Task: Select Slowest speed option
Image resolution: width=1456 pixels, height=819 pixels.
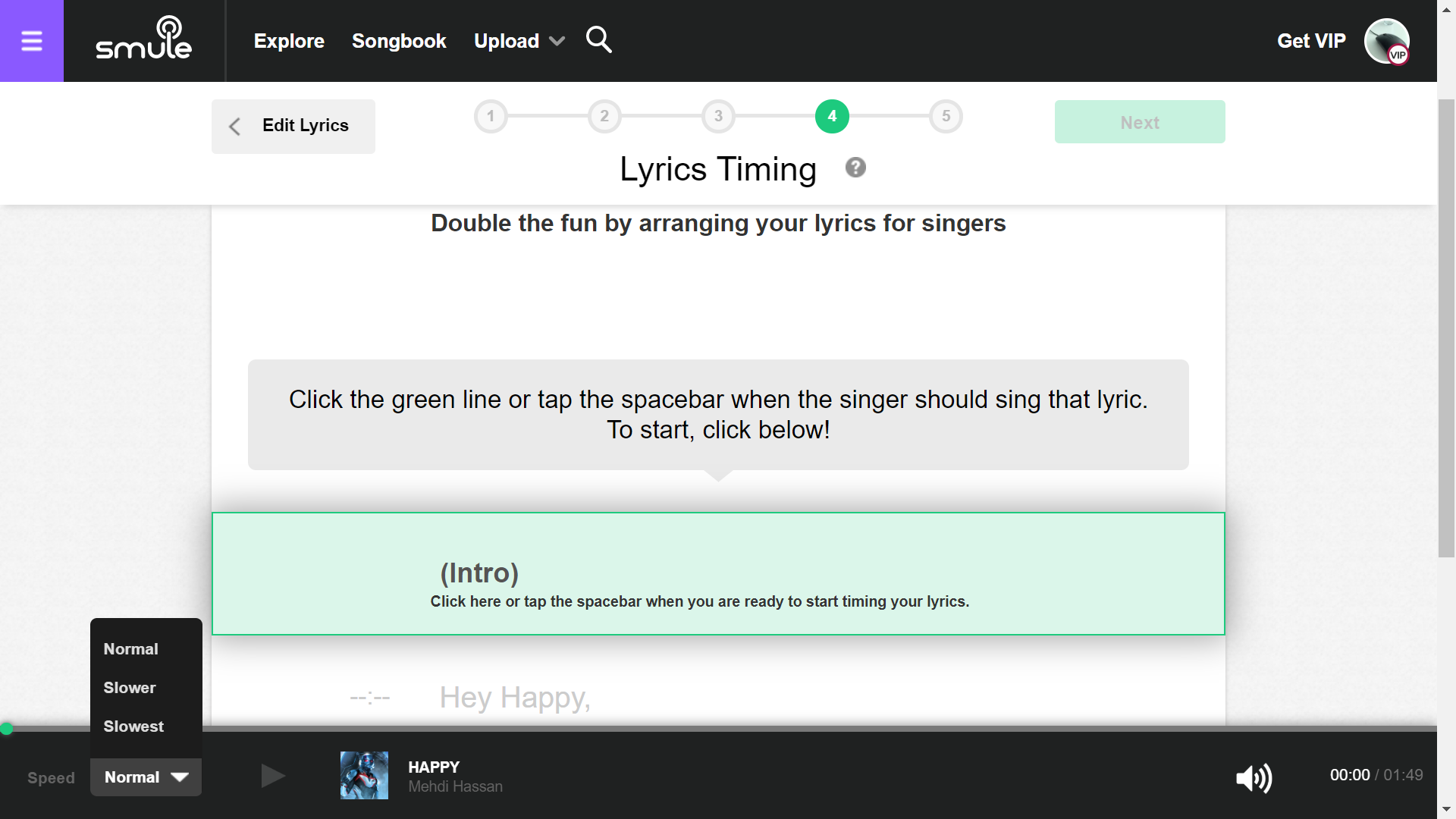Action: pyautogui.click(x=133, y=726)
